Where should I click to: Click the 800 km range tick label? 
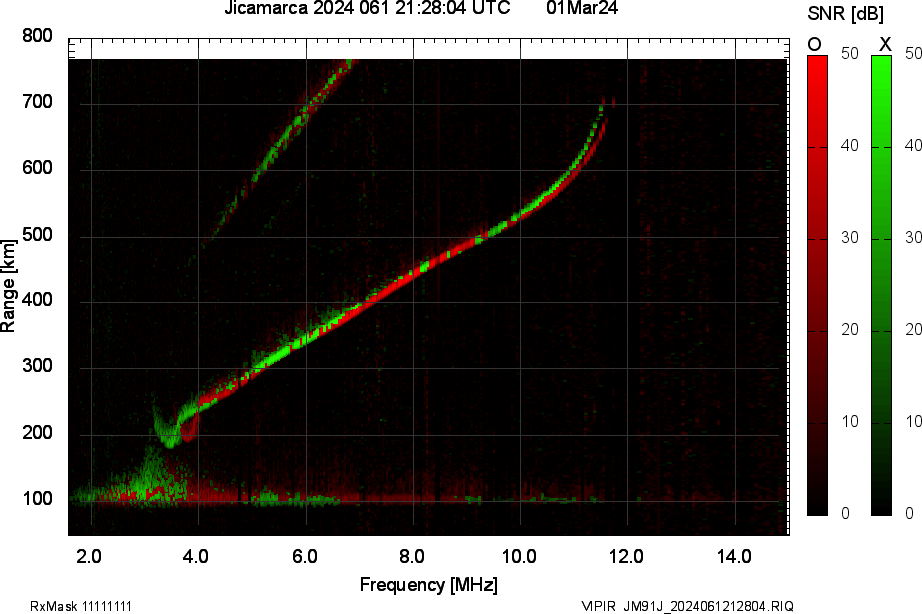point(37,36)
